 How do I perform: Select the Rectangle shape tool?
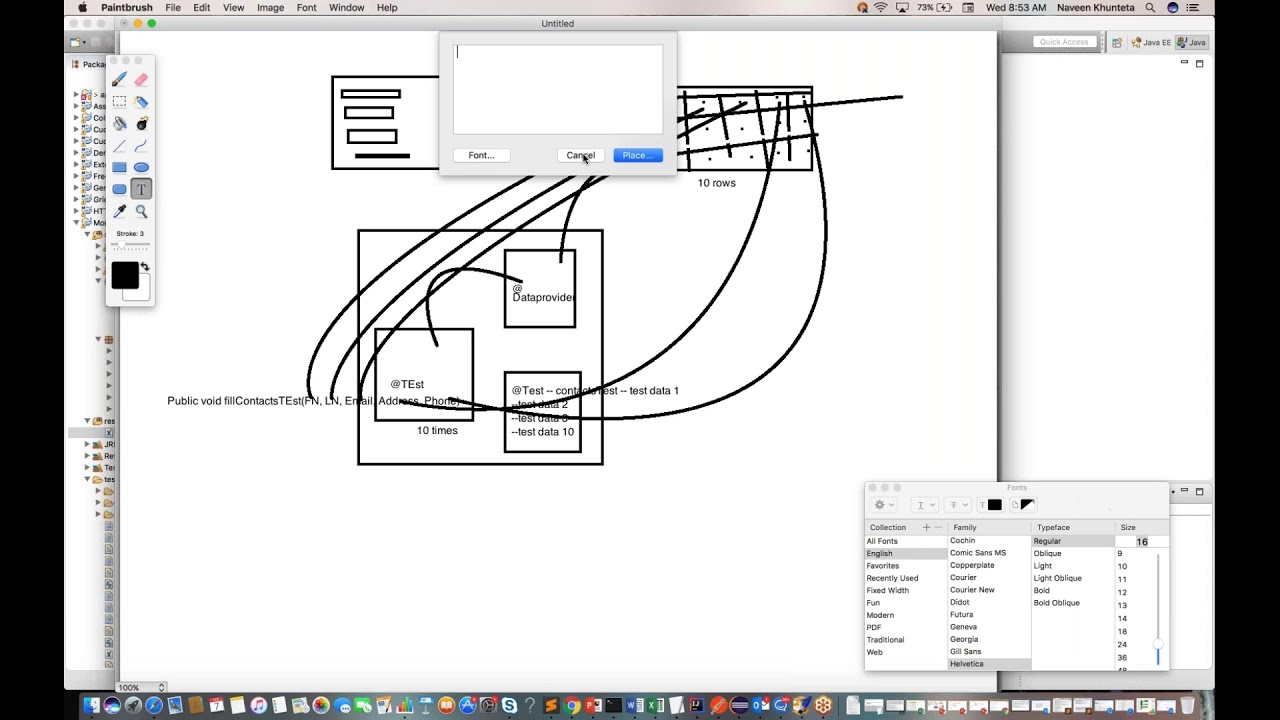(120, 167)
